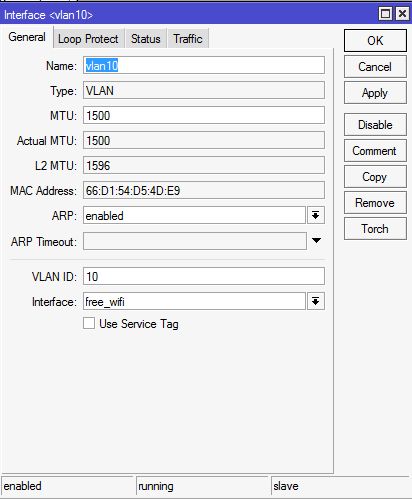Confirm changes with the OK button
The image size is (412, 499).
(375, 41)
